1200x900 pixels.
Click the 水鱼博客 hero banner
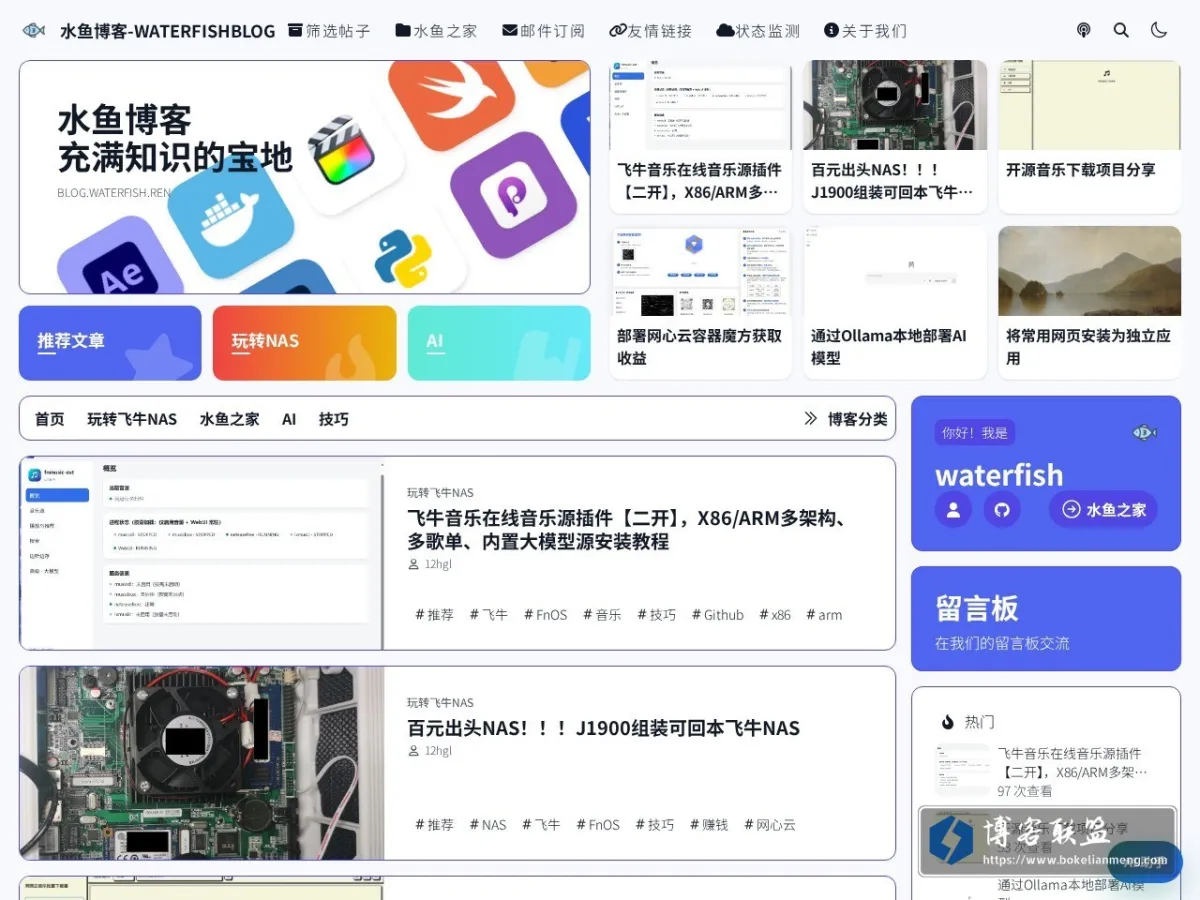305,177
